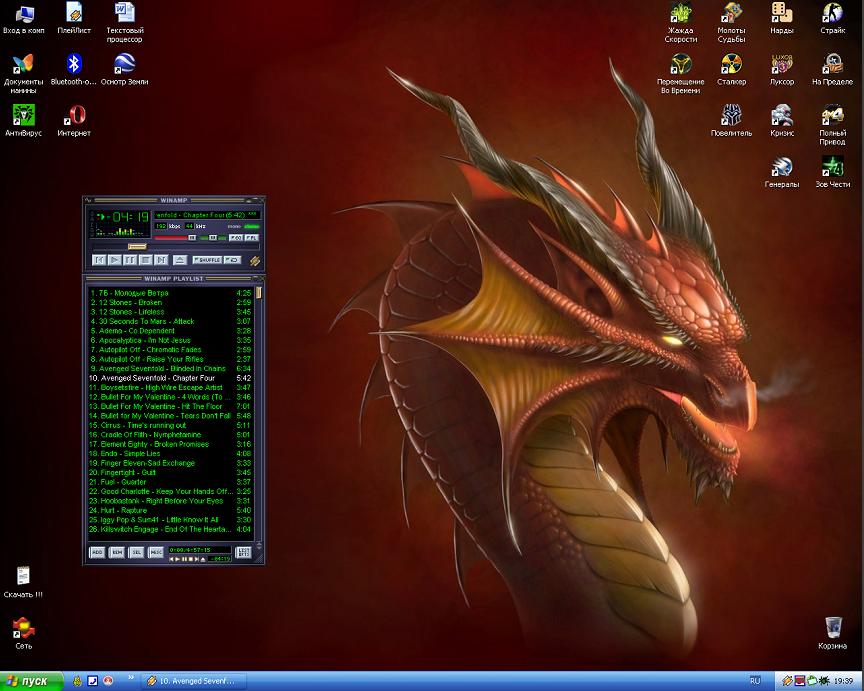Toggle repeat mode in Winamp

(233, 260)
